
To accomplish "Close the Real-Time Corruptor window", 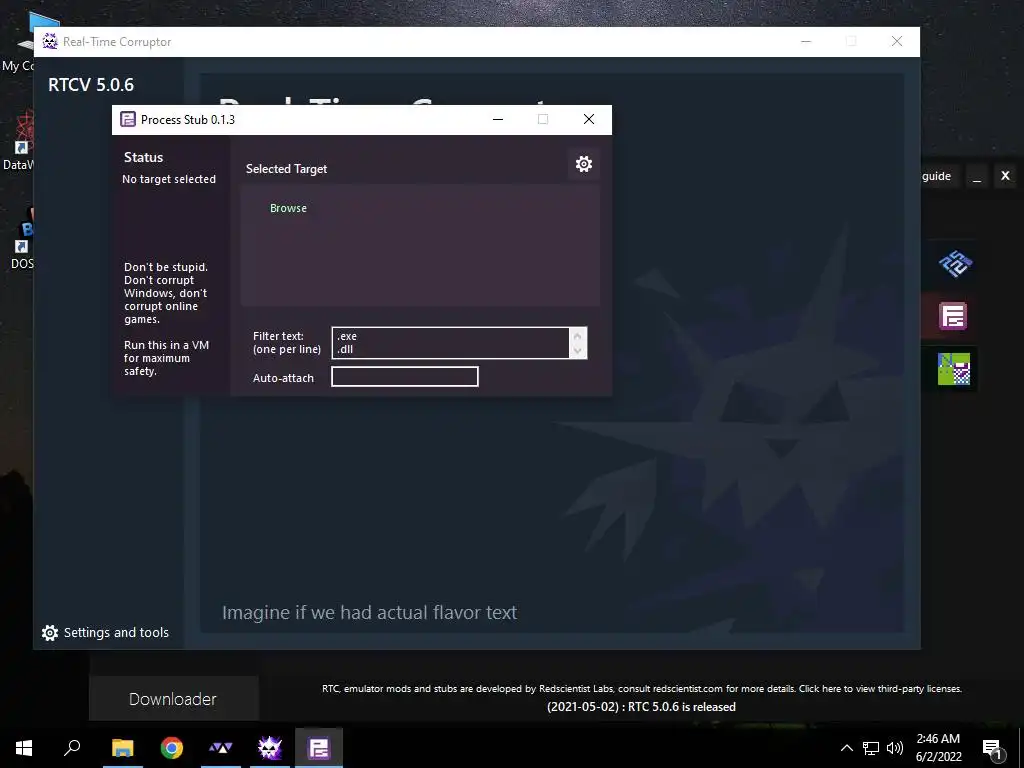I will point(897,41).
